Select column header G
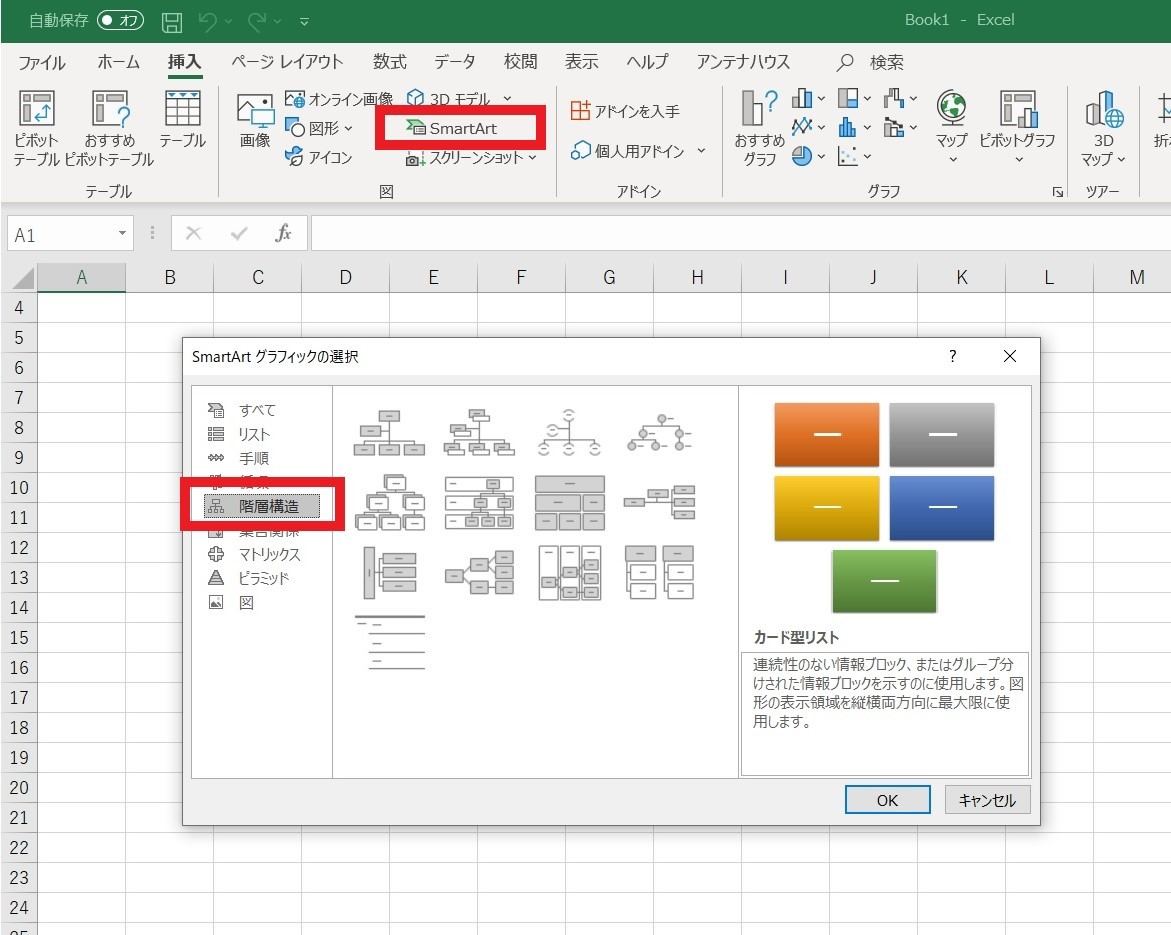Screen dimensions: 1171x935 tap(609, 278)
